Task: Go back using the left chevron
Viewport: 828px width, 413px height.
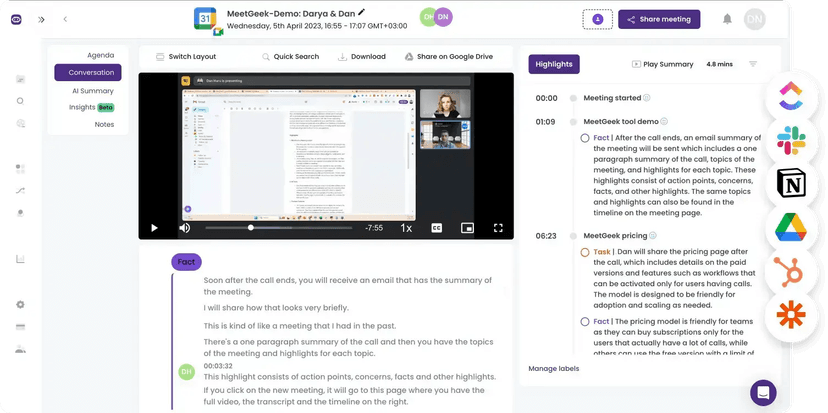Action: 65,19
